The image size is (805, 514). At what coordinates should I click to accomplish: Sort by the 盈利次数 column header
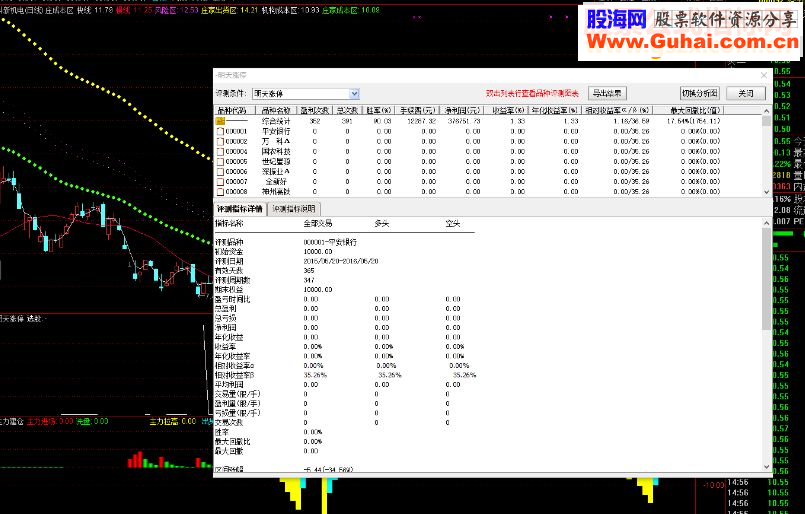pos(314,110)
